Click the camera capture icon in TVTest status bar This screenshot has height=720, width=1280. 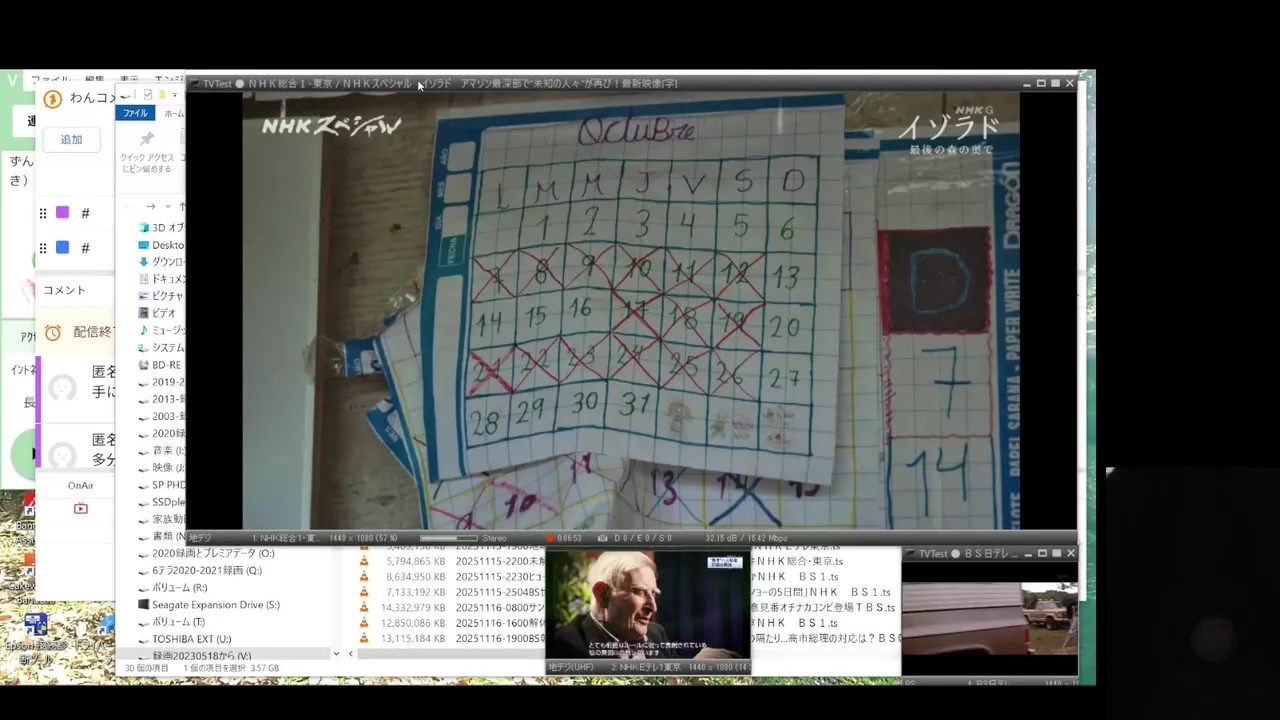click(x=602, y=538)
